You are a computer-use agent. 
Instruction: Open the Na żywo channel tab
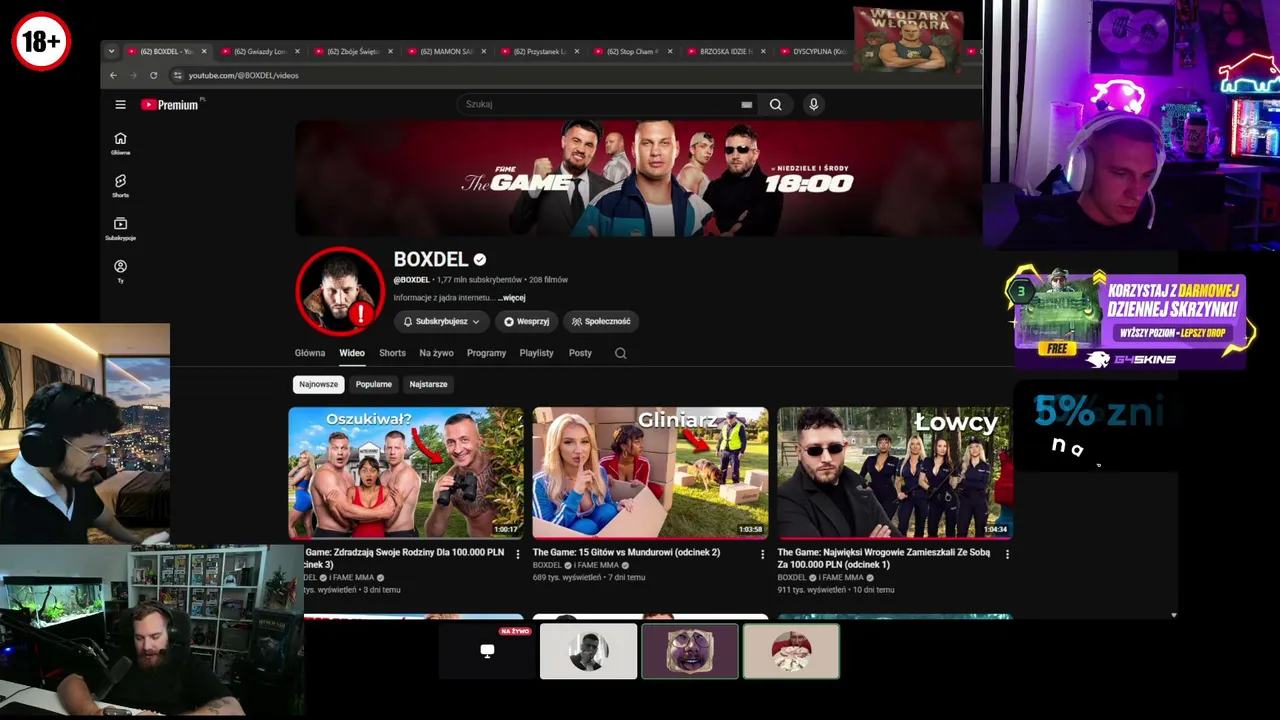436,353
